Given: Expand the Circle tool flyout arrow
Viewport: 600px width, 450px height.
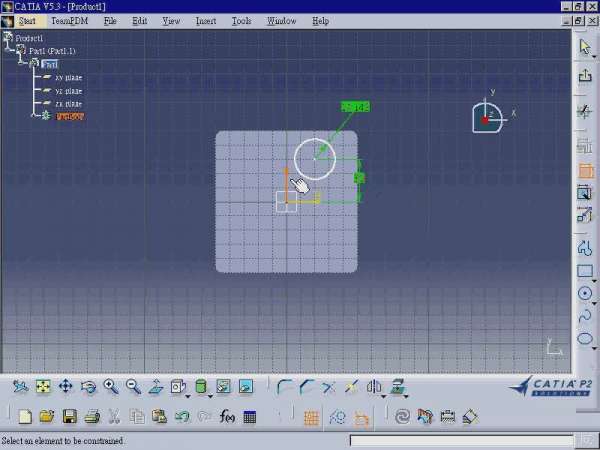Looking at the screenshot, I should point(594,303).
